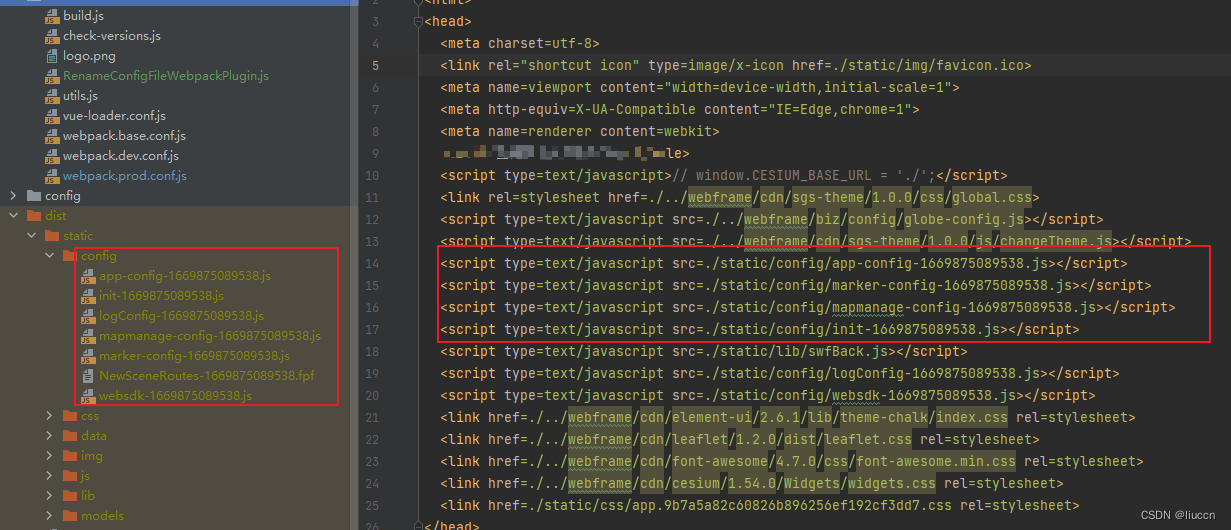Select the static folder icon
Screen dimensions: 1231x530
pos(52,236)
